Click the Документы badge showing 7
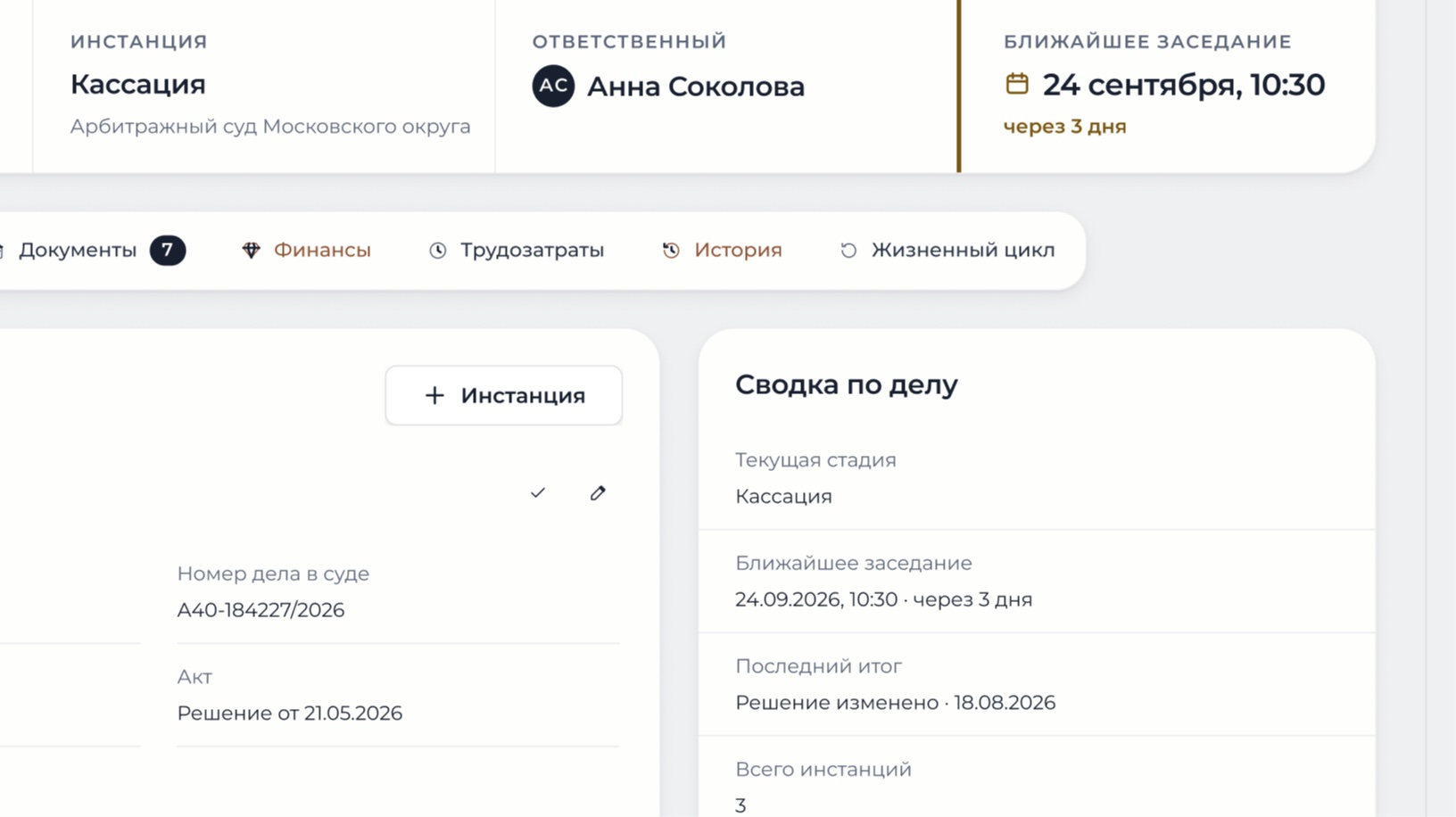 (168, 251)
